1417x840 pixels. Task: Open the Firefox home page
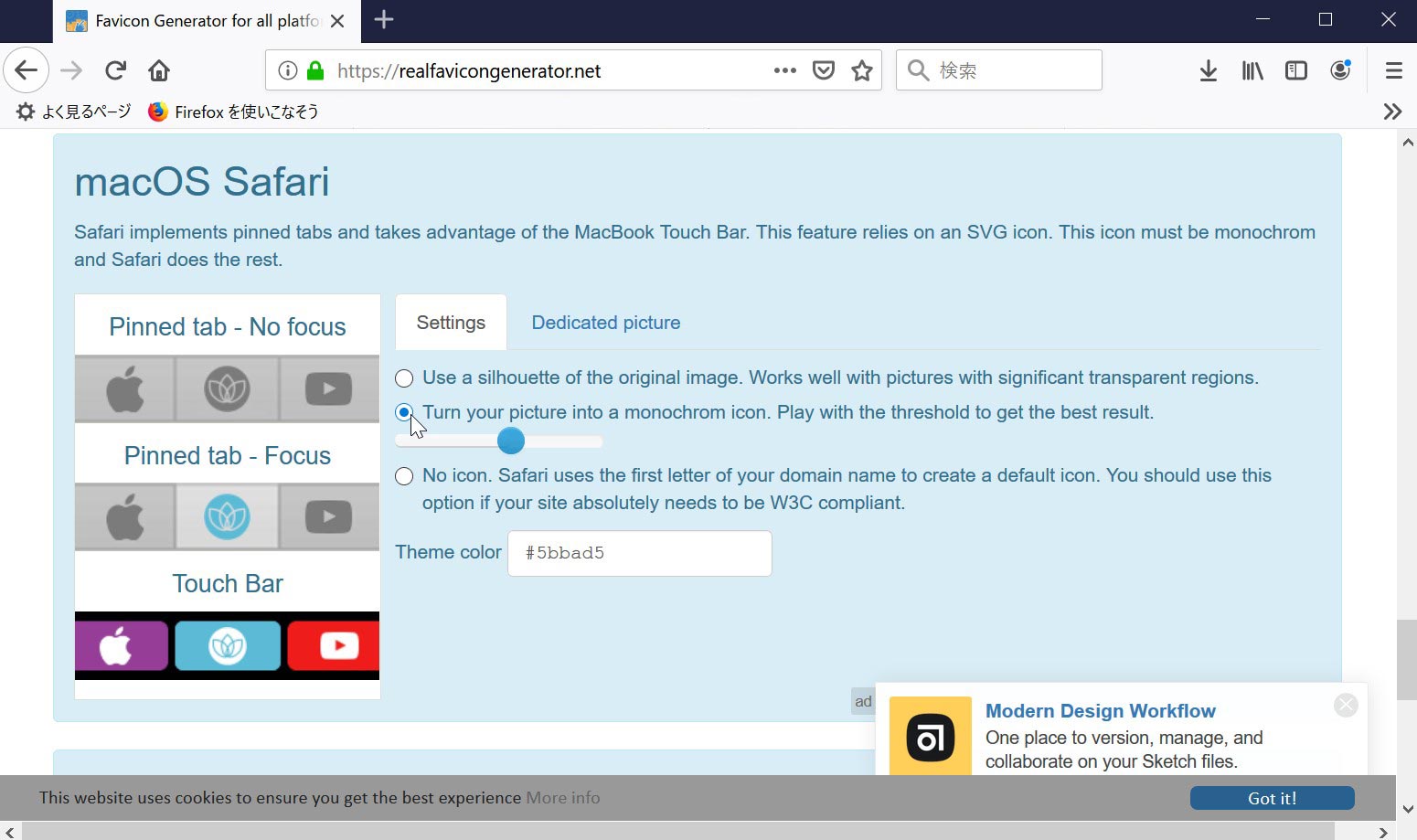(159, 70)
